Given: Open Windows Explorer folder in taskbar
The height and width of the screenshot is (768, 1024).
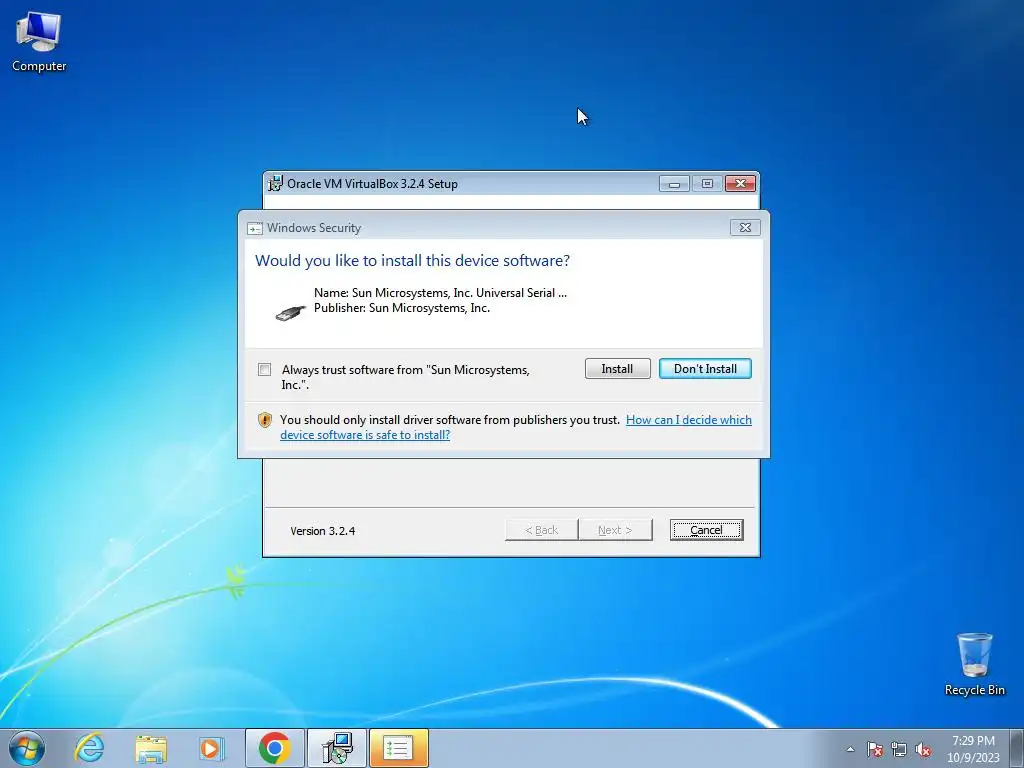Looking at the screenshot, I should point(151,748).
